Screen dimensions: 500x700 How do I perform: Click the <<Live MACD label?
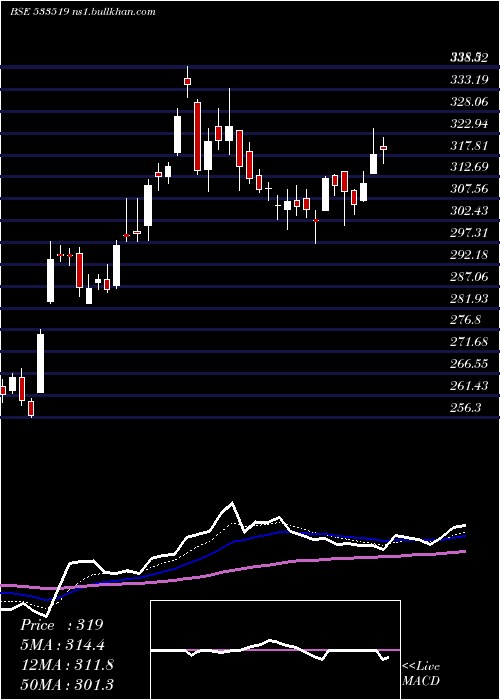coord(421,674)
